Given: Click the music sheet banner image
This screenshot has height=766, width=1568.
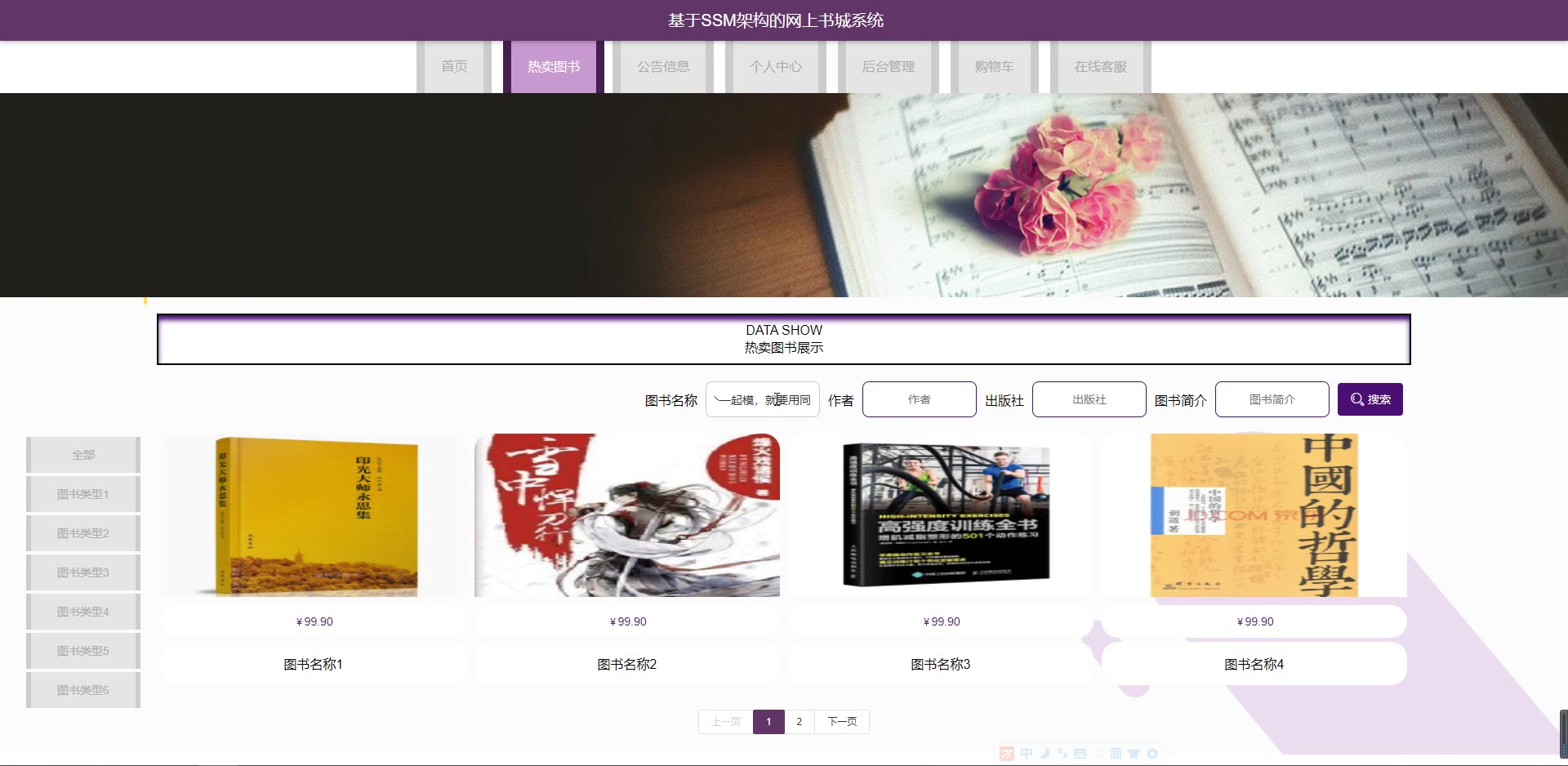Looking at the screenshot, I should pyautogui.click(x=784, y=195).
